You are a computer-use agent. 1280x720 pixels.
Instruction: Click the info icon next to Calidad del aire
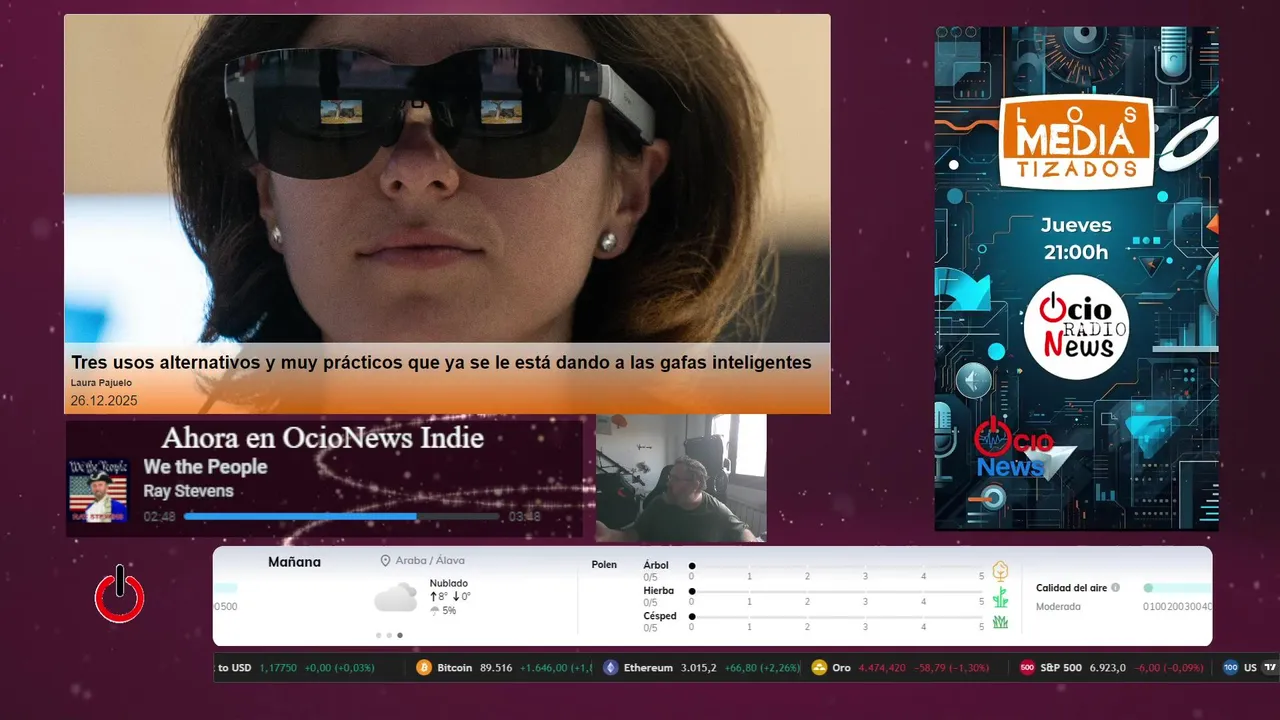click(1115, 588)
